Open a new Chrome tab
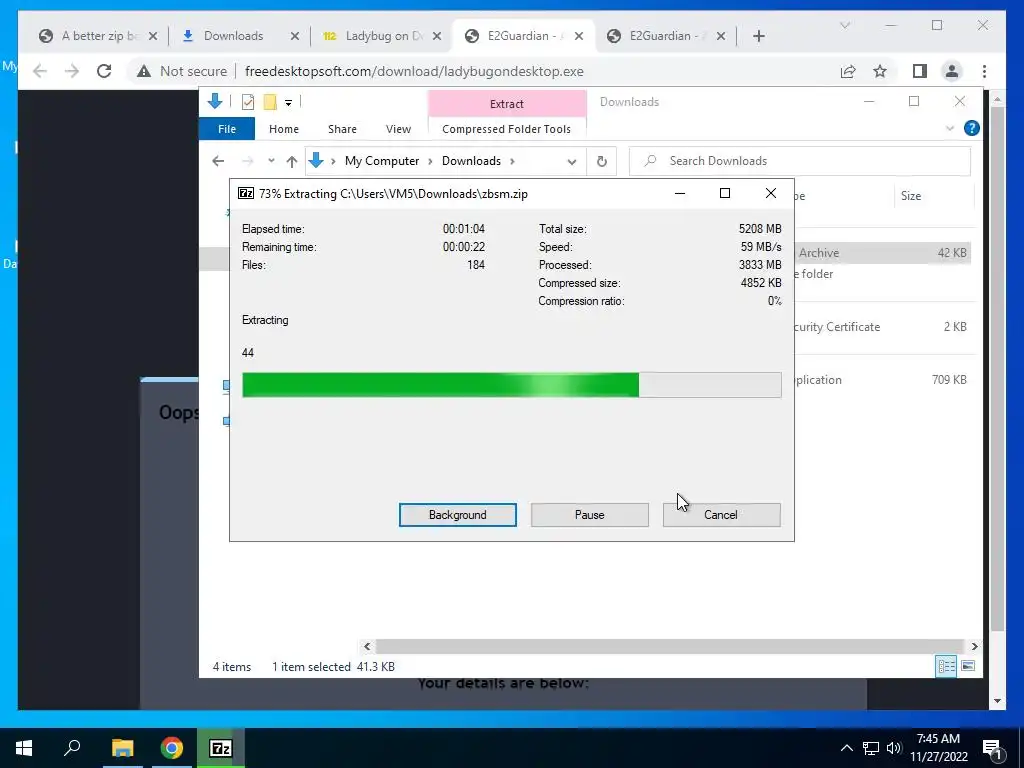 pos(758,36)
